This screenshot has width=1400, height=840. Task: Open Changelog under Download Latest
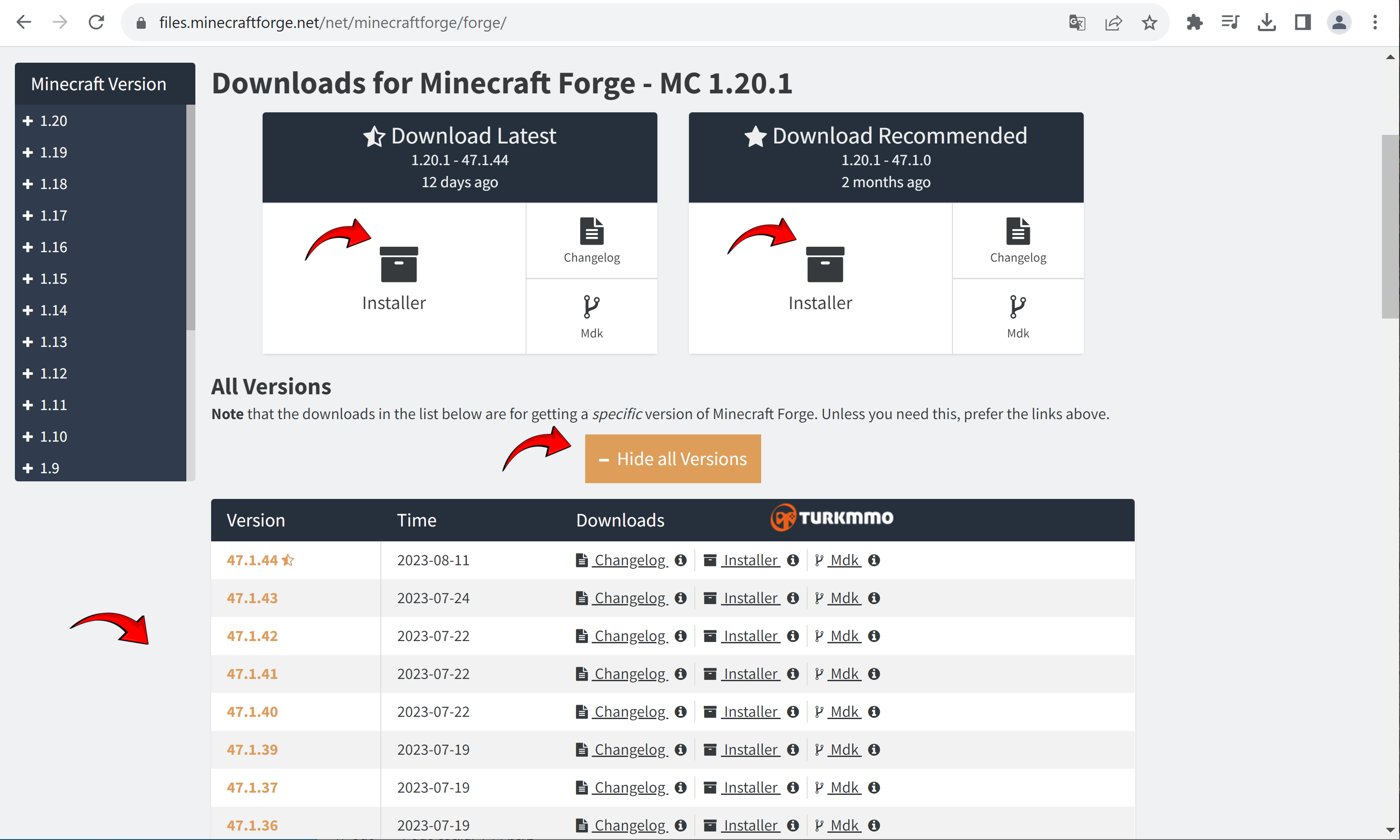[x=591, y=240]
